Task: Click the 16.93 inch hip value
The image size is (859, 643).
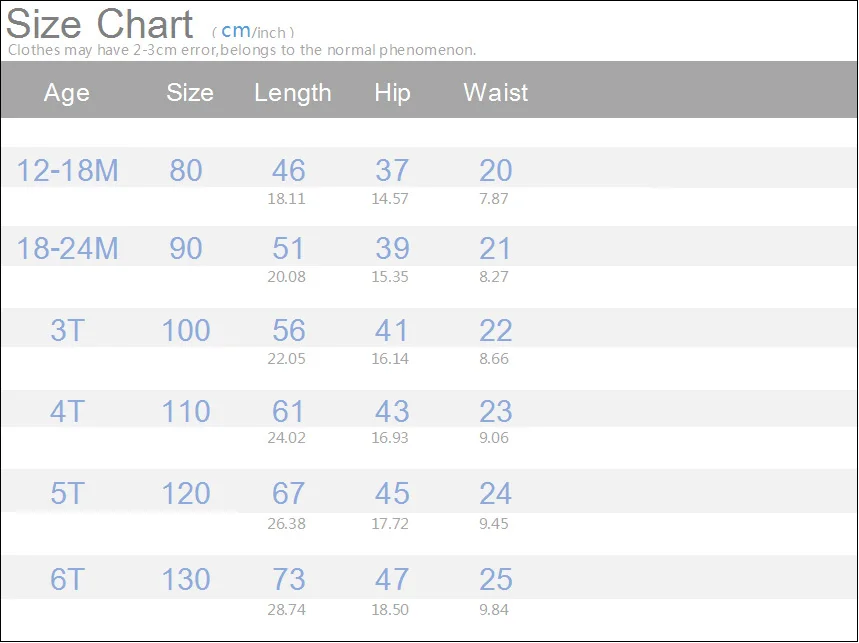Action: [x=390, y=438]
